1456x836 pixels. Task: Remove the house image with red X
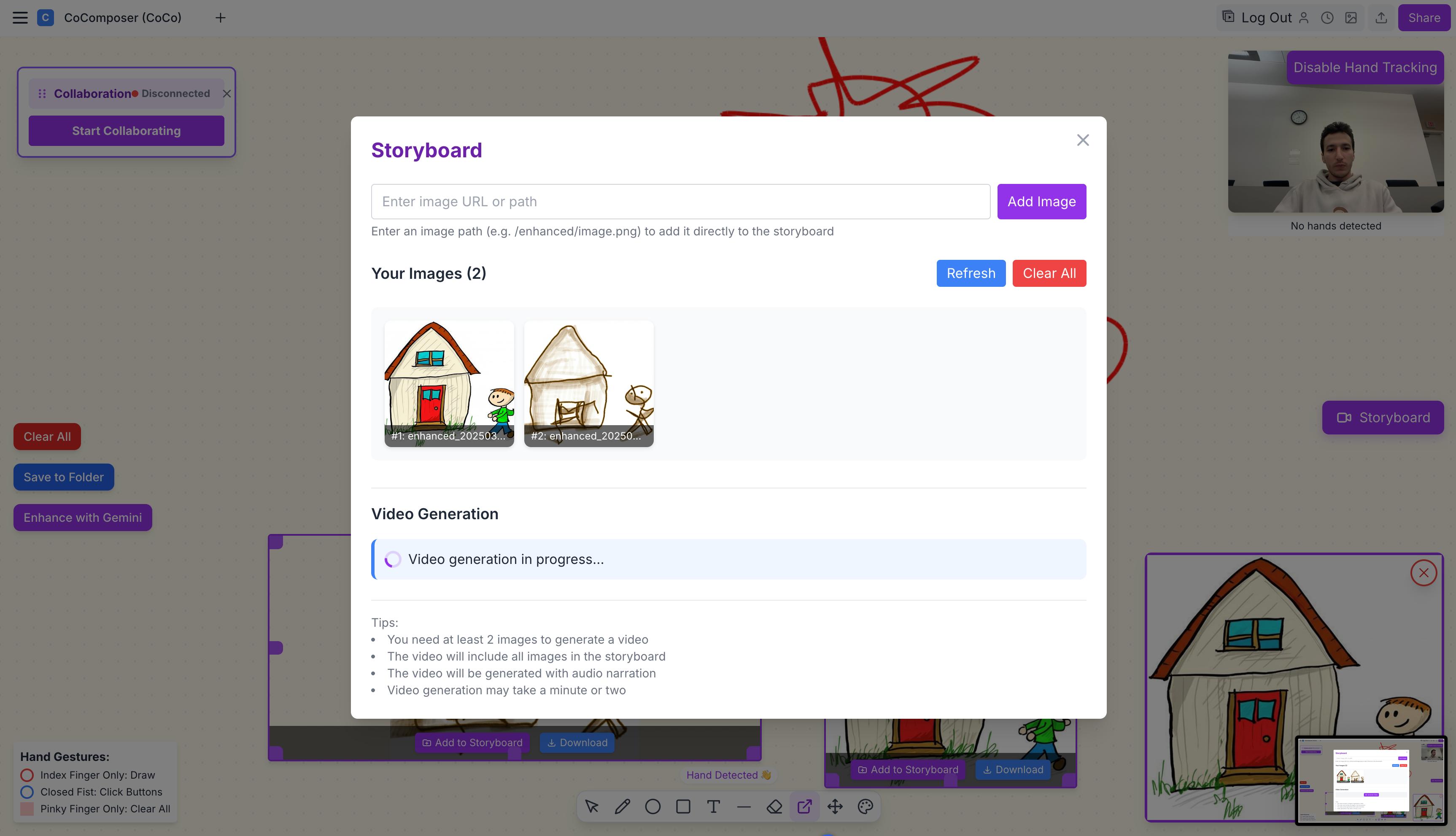pos(1423,572)
